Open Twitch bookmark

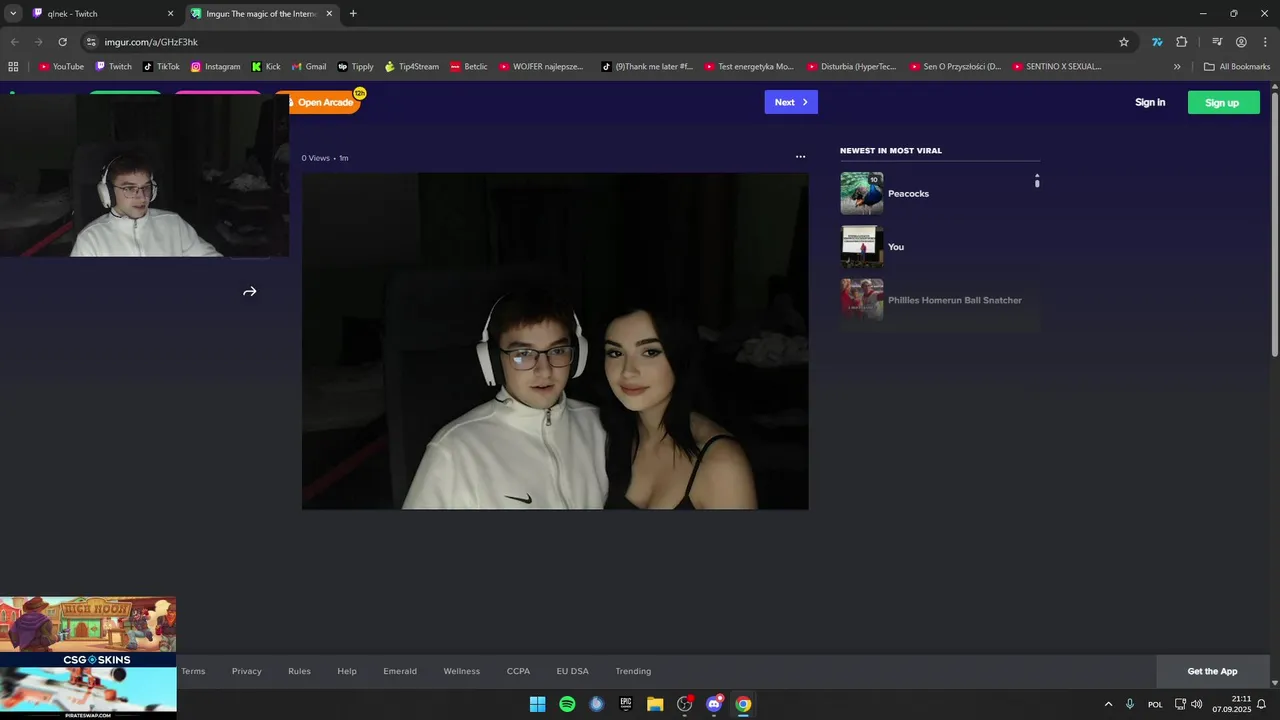point(113,67)
